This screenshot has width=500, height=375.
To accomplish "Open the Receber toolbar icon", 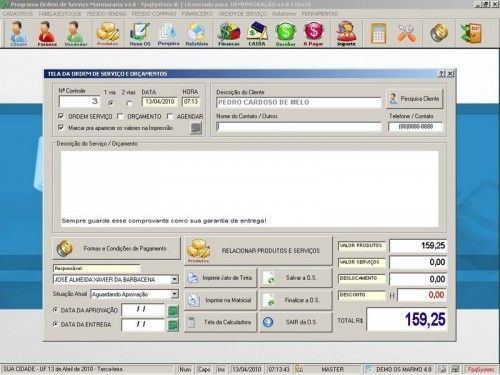I will click(286, 33).
